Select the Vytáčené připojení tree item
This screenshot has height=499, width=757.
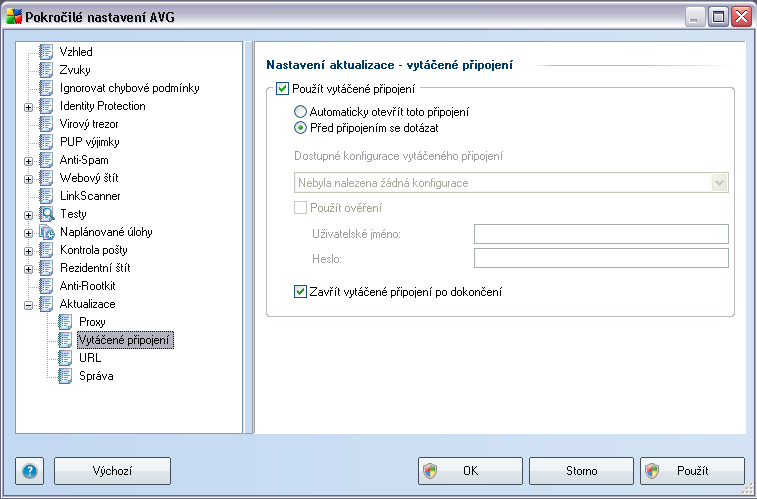coord(125,340)
